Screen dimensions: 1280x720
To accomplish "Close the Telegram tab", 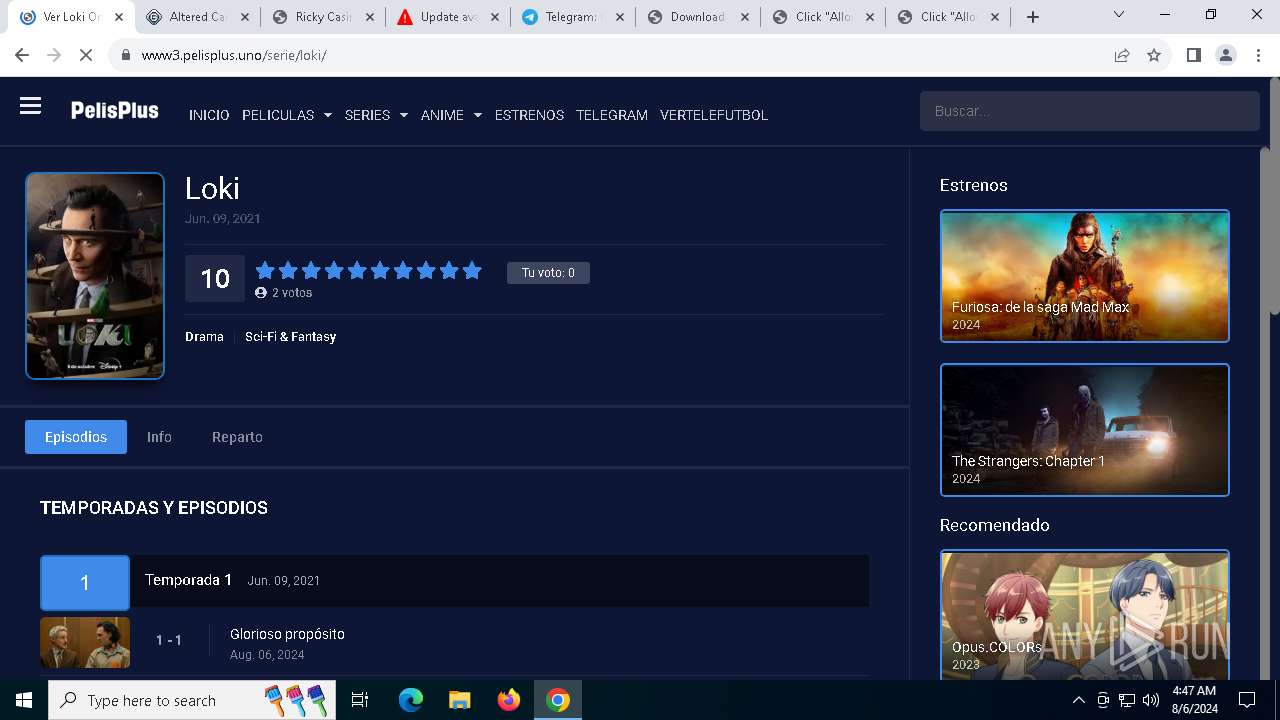I will pyautogui.click(x=618, y=17).
